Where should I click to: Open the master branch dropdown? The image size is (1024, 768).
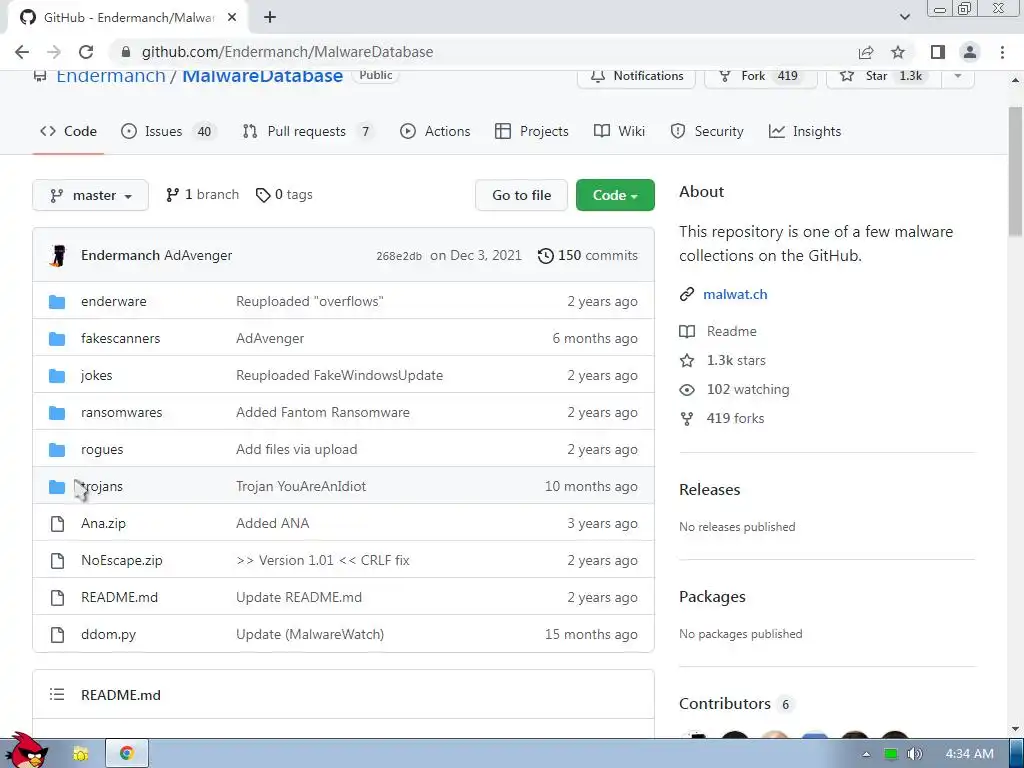point(90,195)
